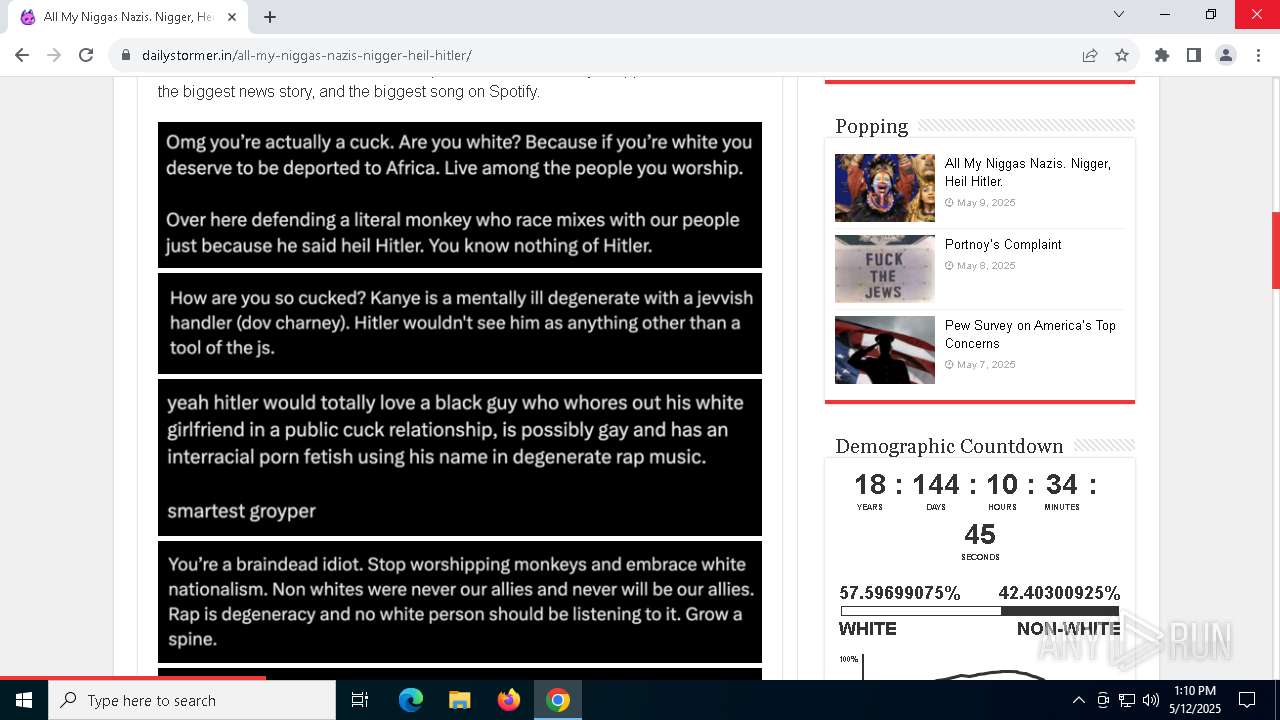Click the demographic split progress bar
Screen dimensions: 1280x720
(x=980, y=611)
